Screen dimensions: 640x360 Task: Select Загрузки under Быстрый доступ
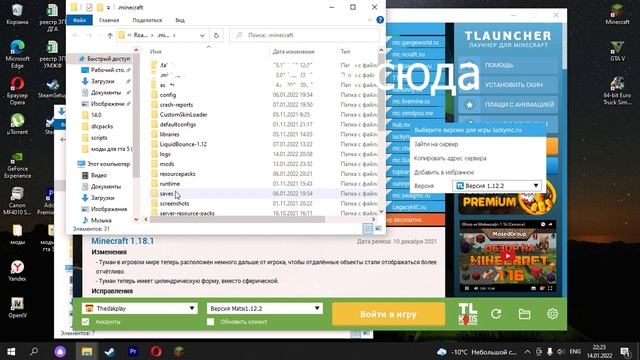[x=102, y=81]
